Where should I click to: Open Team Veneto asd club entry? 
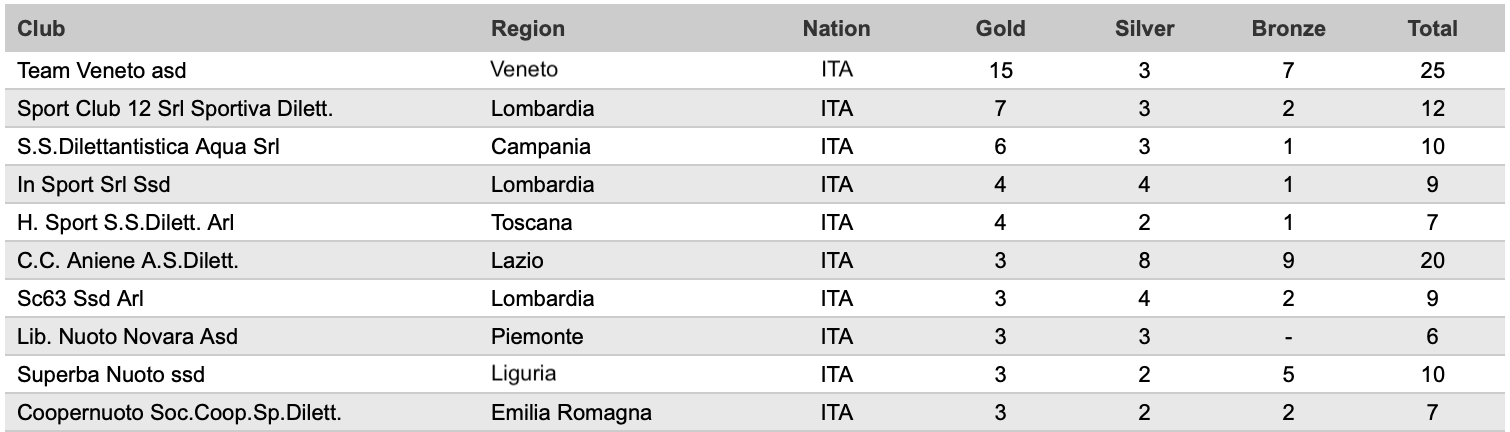point(102,70)
